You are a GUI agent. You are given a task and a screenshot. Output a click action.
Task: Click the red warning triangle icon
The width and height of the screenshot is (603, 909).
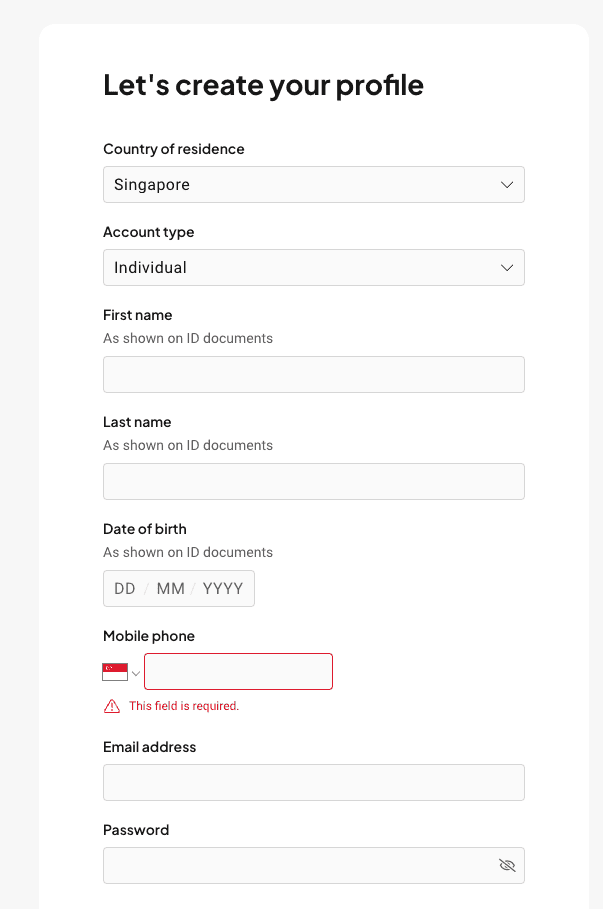click(x=112, y=706)
